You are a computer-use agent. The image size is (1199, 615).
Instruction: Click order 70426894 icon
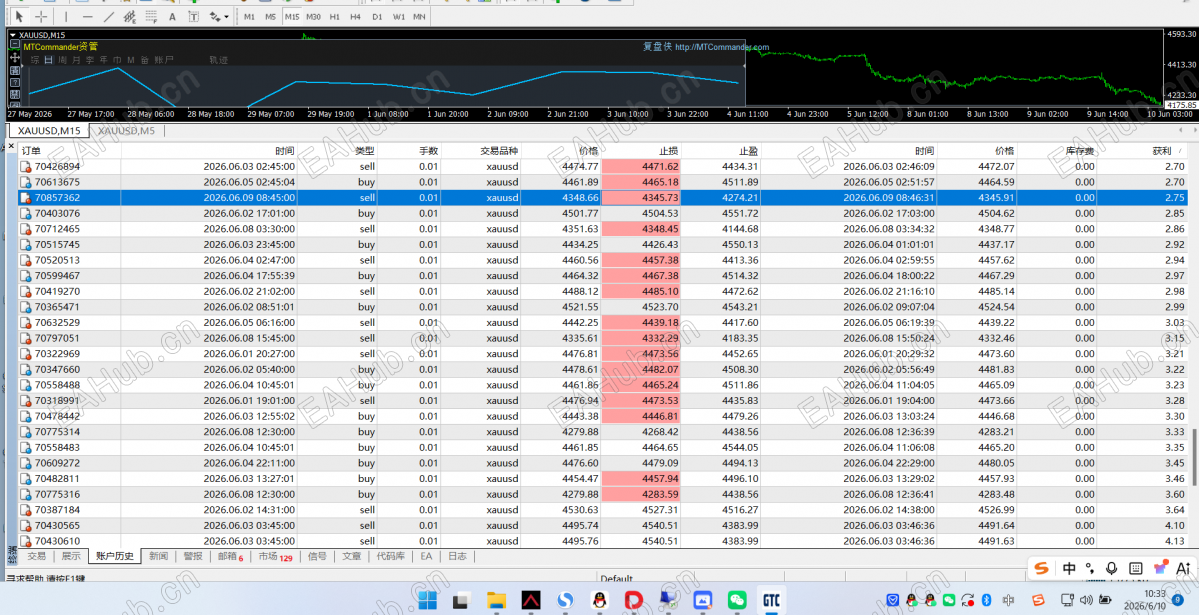26,166
